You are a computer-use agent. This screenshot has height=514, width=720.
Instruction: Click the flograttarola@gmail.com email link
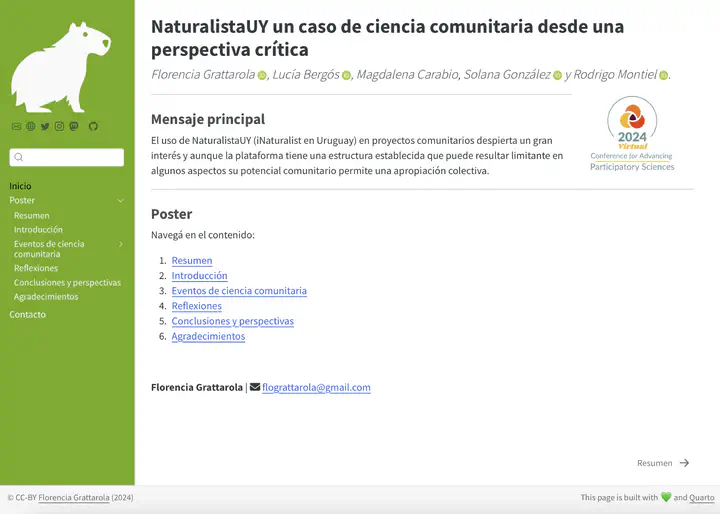tap(316, 387)
